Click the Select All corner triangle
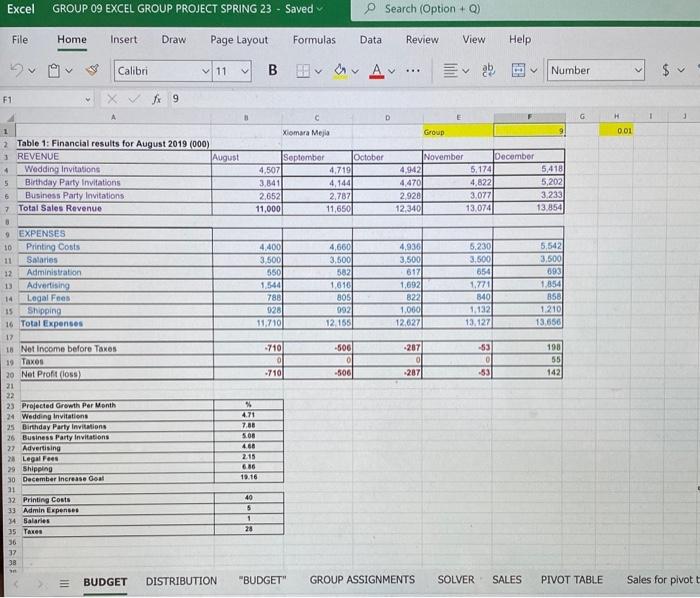Screen dimensions: 700x598 point(9,118)
